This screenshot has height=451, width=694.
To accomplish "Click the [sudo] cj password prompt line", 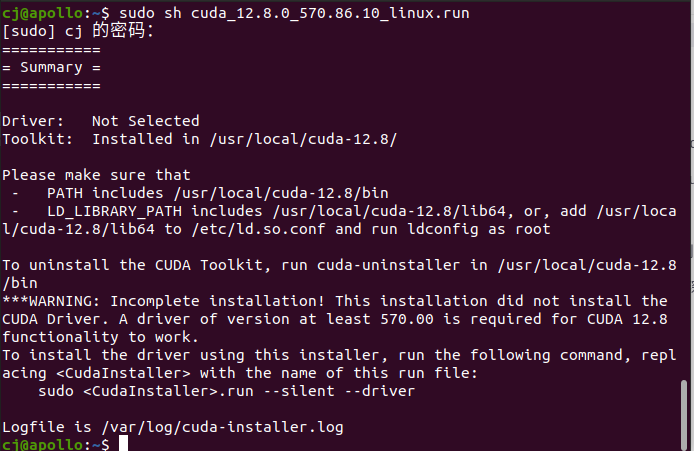I will click(78, 31).
